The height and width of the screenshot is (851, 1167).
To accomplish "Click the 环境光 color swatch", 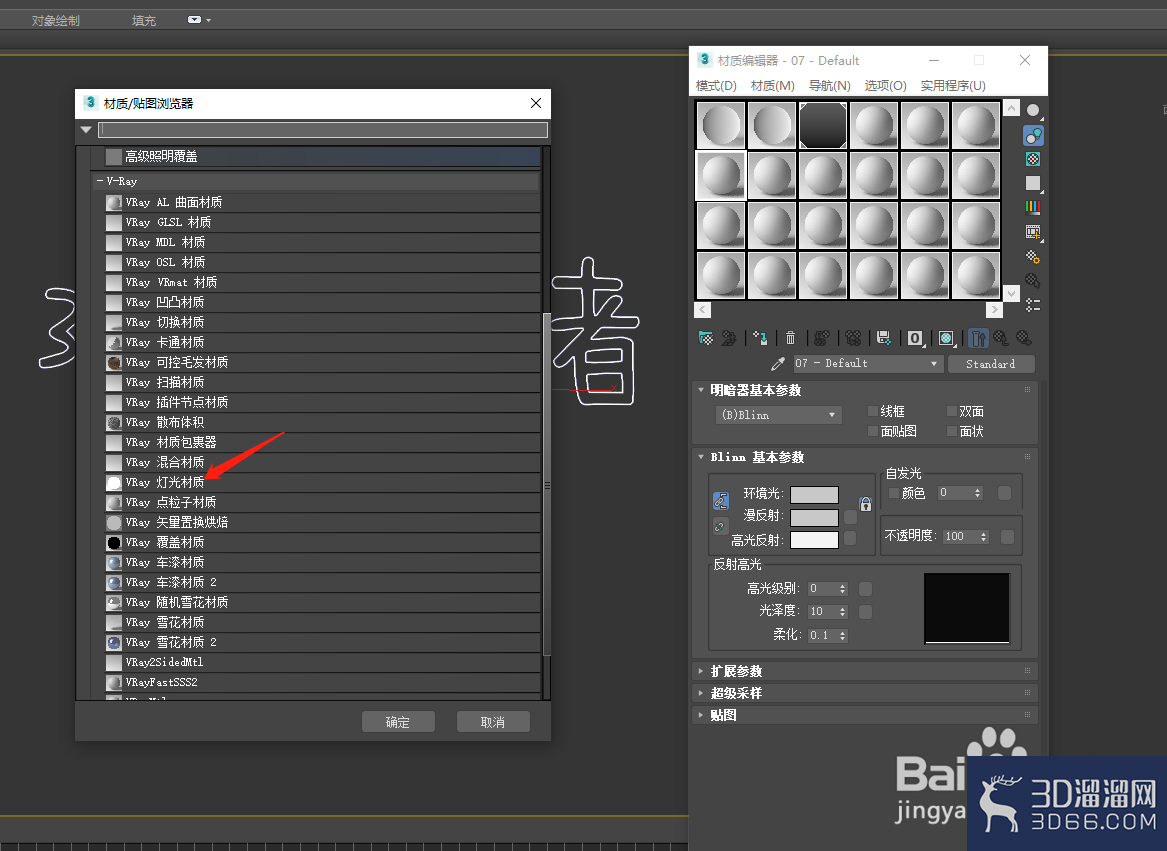I will (814, 495).
